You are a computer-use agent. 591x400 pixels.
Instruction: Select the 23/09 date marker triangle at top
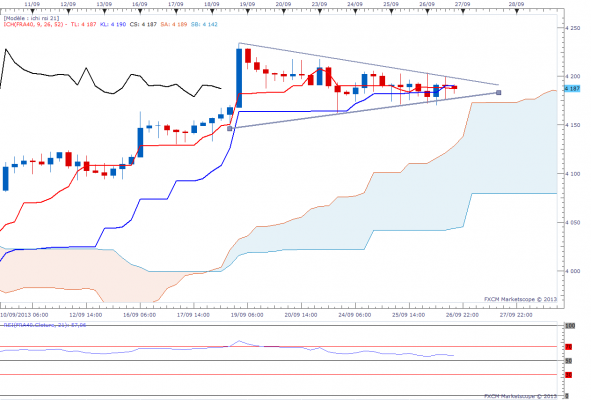coord(320,12)
